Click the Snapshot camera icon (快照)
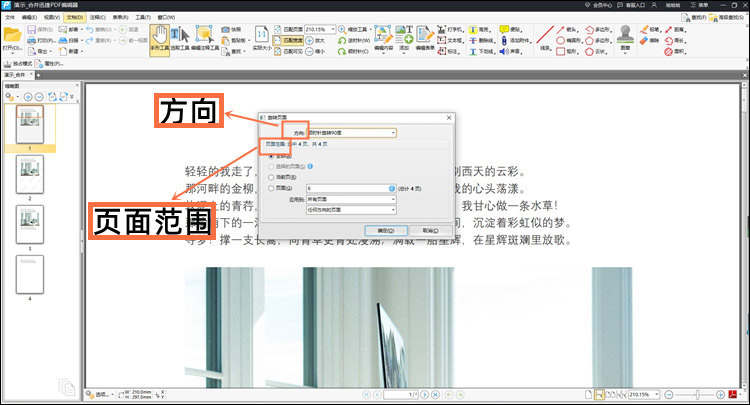This screenshot has width=750, height=405. pos(225,30)
